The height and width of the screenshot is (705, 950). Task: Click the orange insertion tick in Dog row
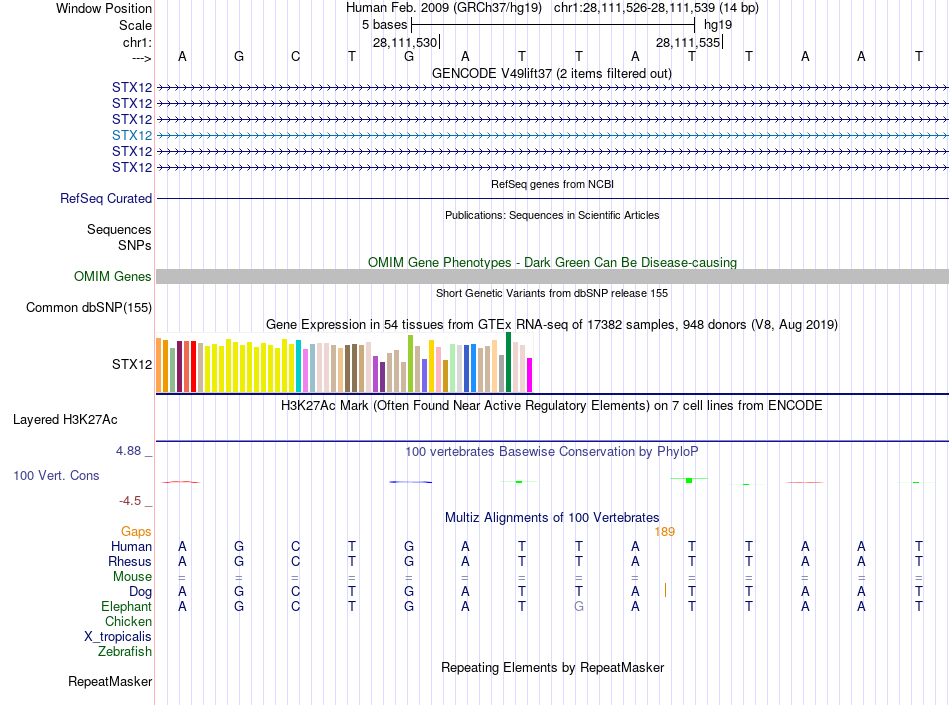click(665, 590)
